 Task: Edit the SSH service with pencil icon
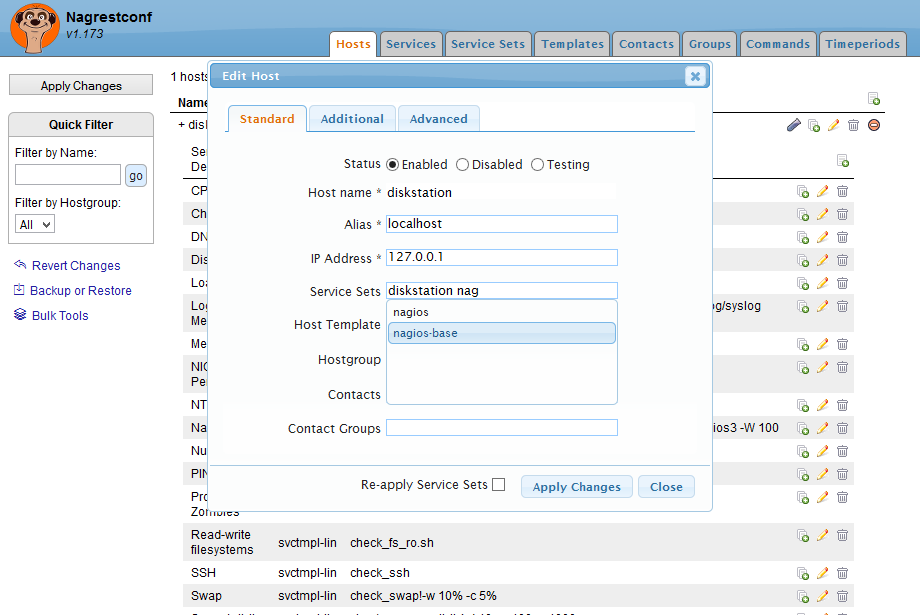[x=822, y=573]
